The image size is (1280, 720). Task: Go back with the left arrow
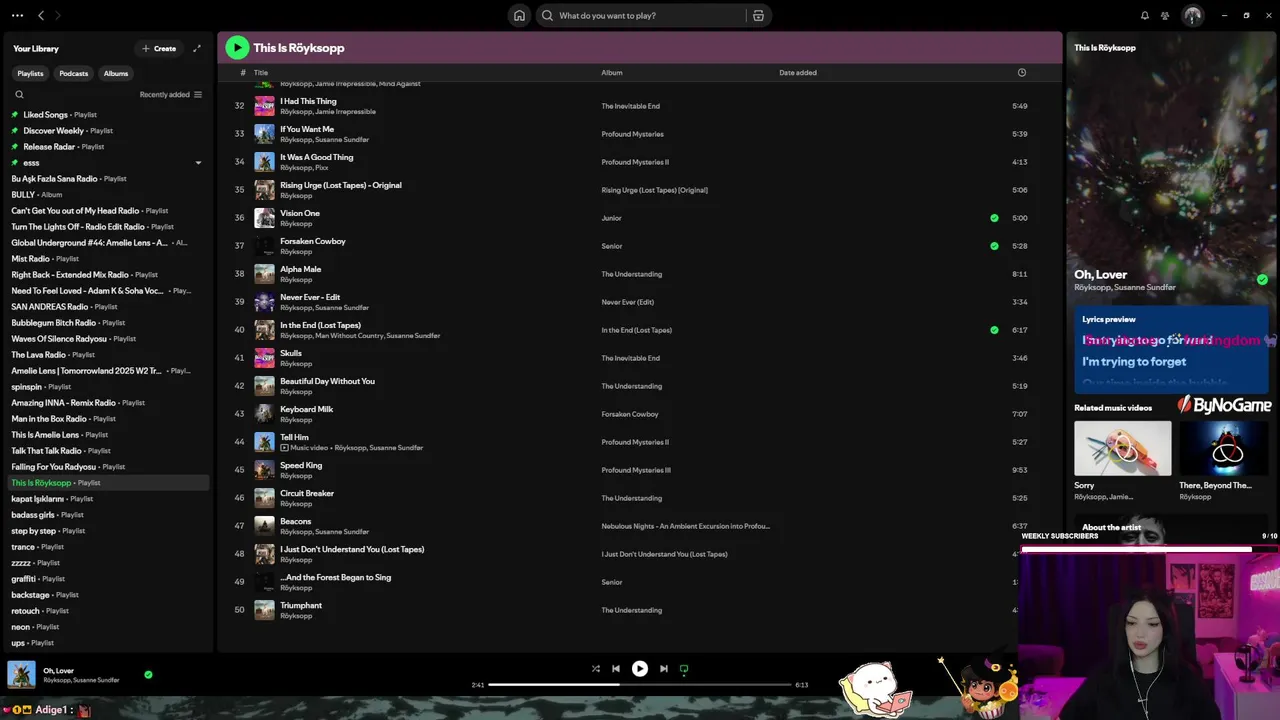pos(41,15)
